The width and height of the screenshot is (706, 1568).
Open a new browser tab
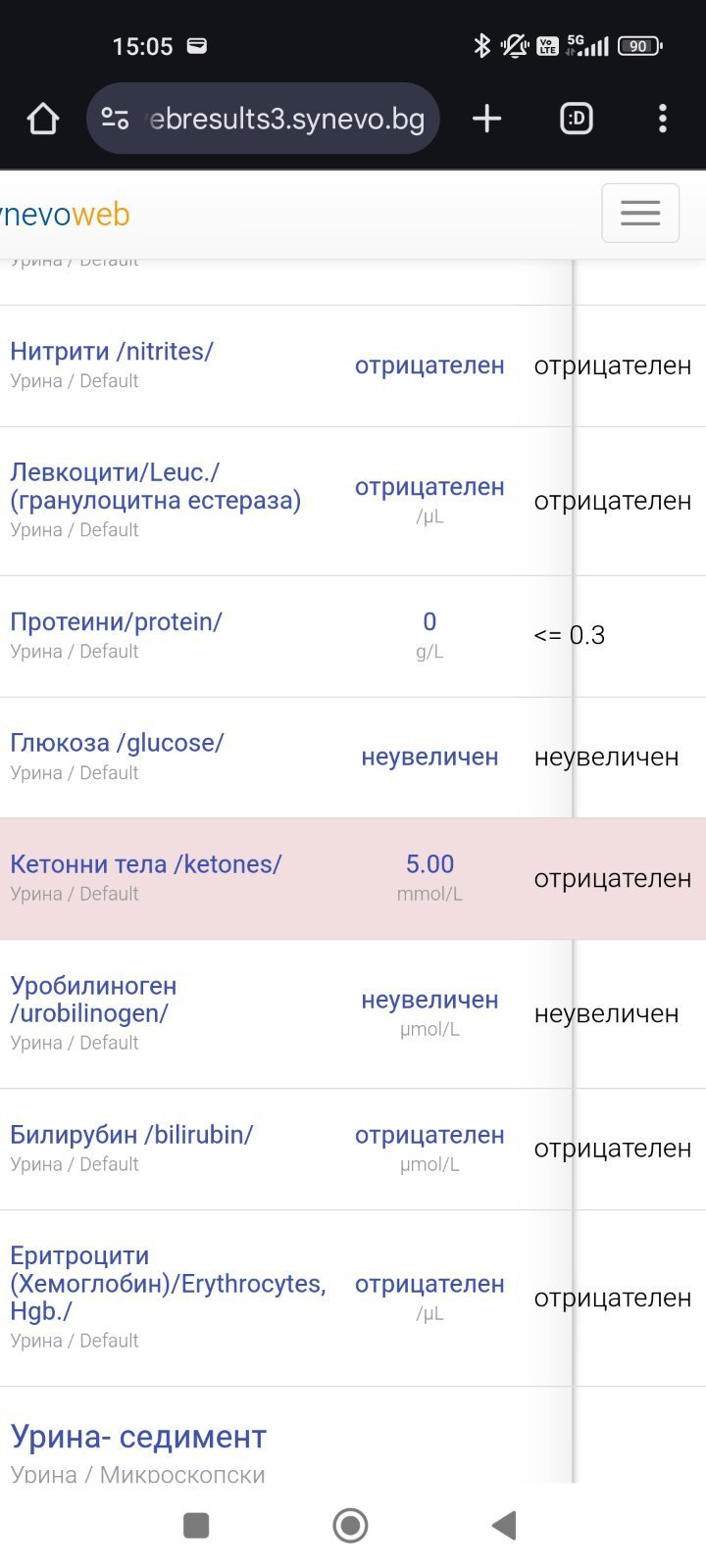click(x=486, y=120)
